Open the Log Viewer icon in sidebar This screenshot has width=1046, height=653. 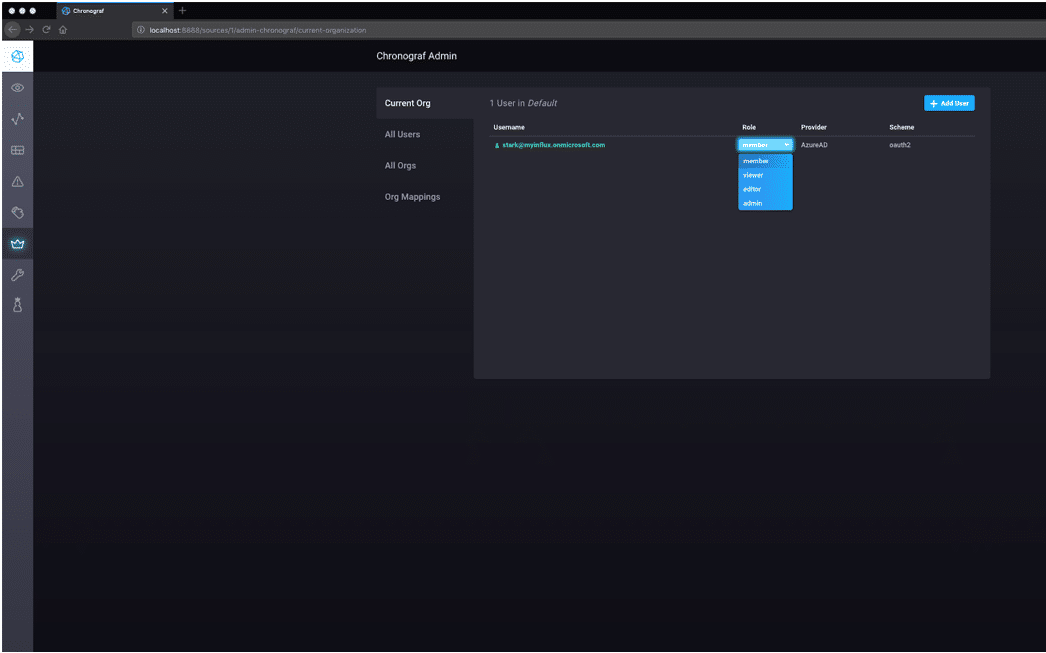coord(17,212)
